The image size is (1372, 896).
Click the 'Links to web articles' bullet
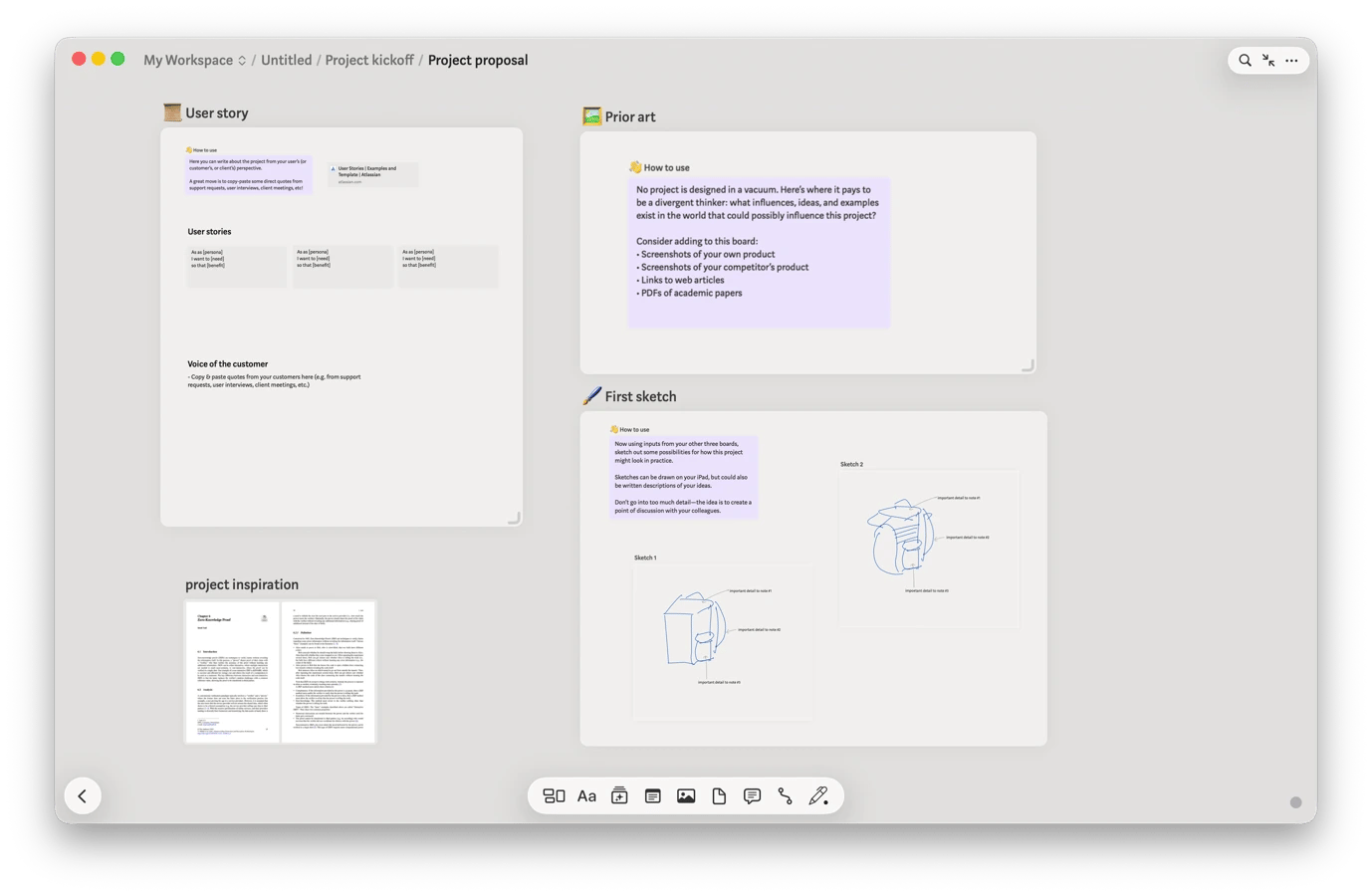pyautogui.click(x=680, y=281)
